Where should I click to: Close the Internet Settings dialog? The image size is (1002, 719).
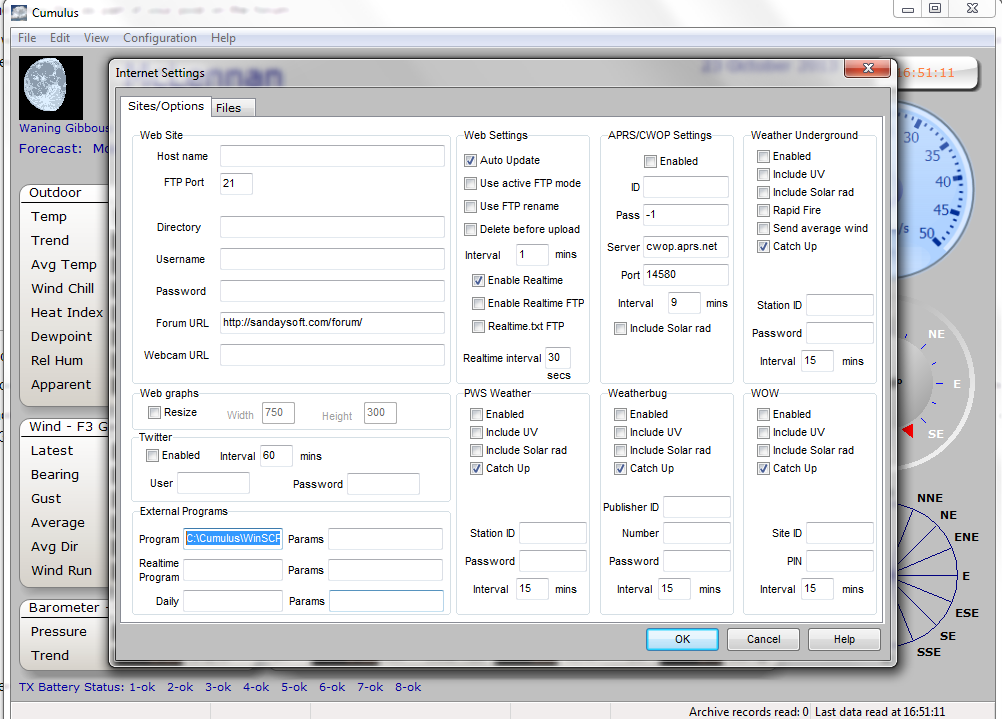(867, 71)
